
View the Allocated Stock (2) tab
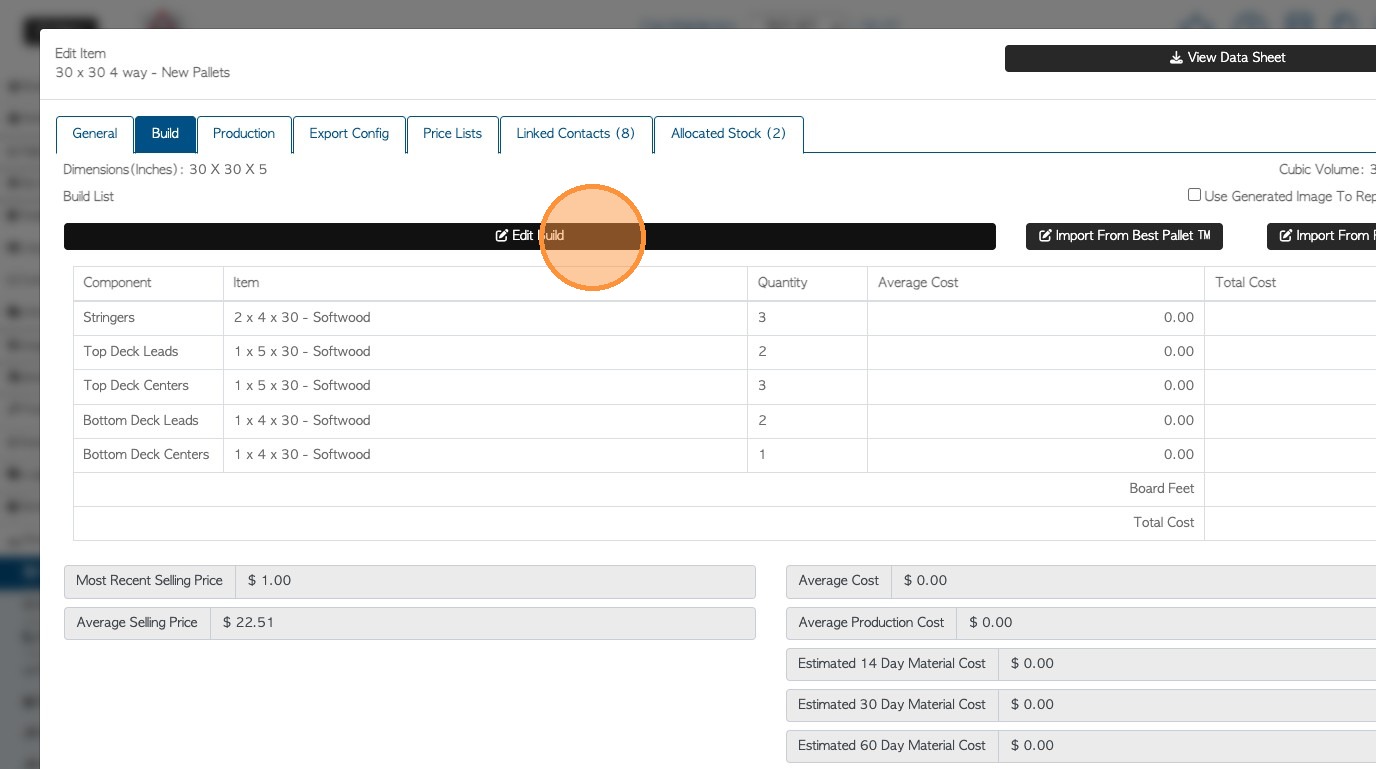(728, 134)
